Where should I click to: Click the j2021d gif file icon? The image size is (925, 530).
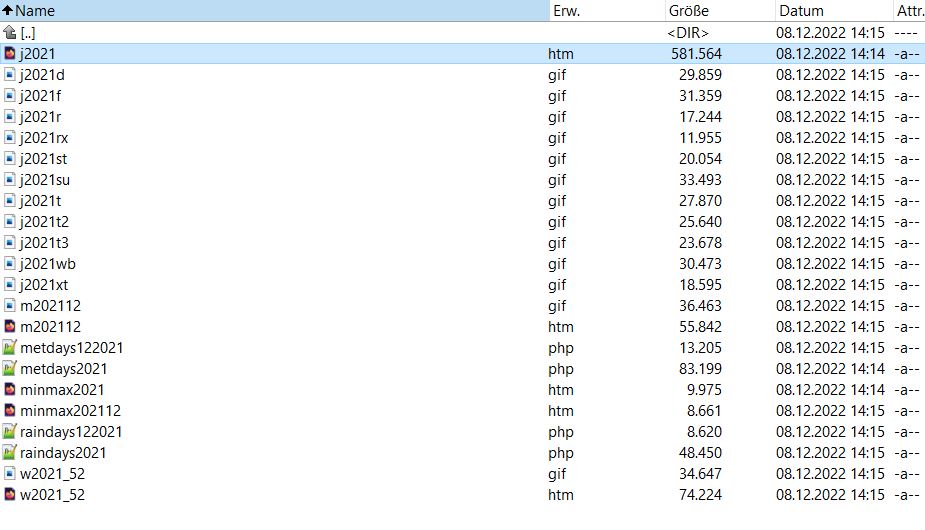[10, 75]
